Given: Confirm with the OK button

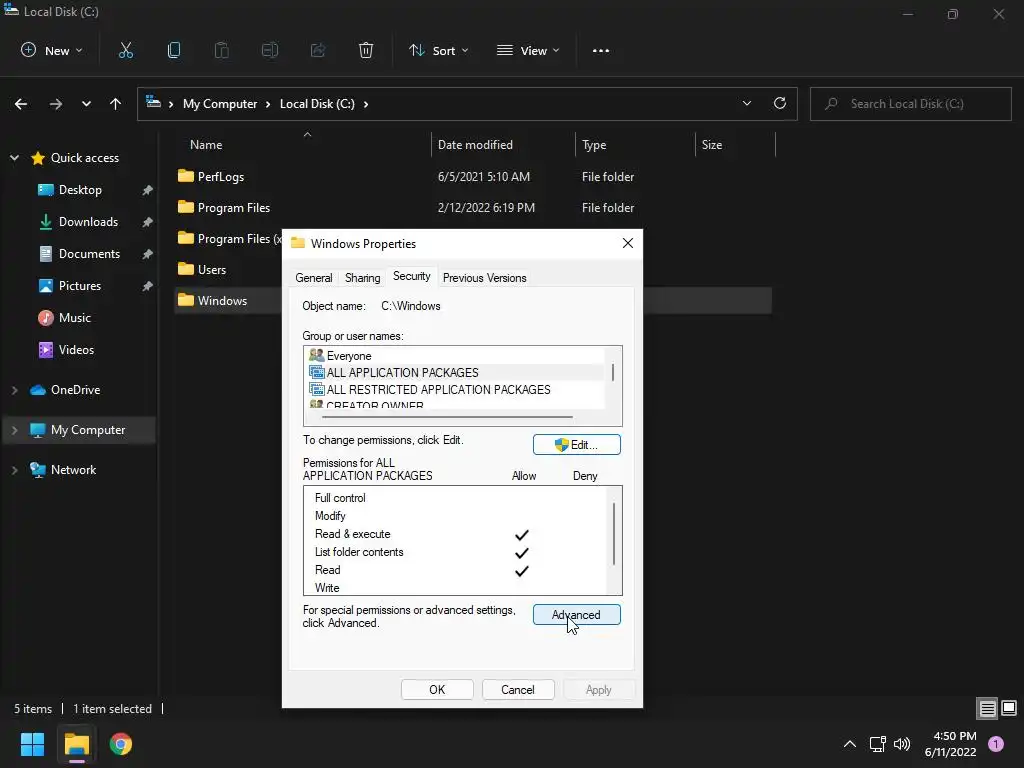Looking at the screenshot, I should click(437, 690).
